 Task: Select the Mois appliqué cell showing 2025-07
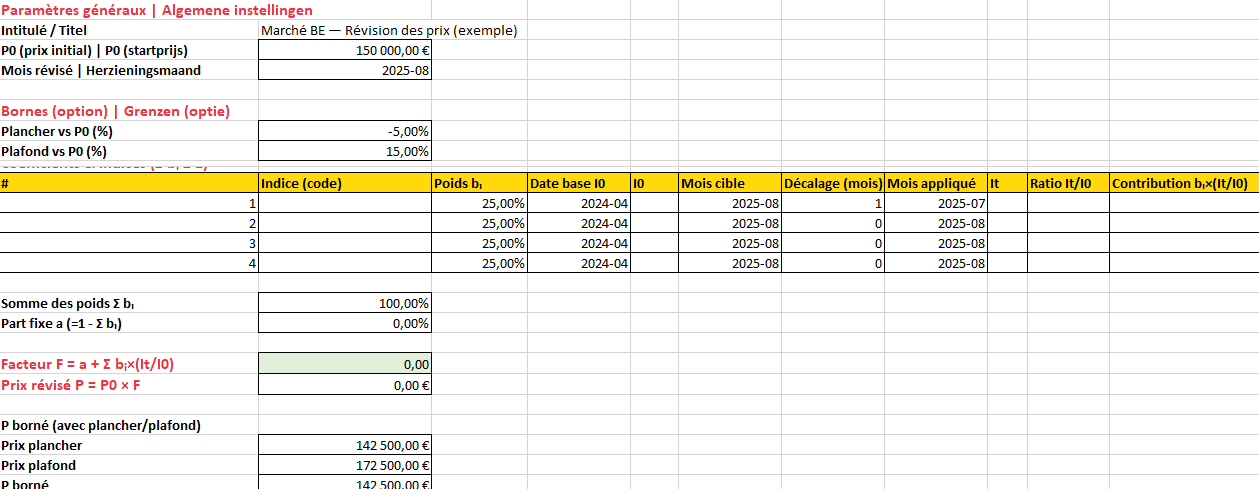[935, 203]
